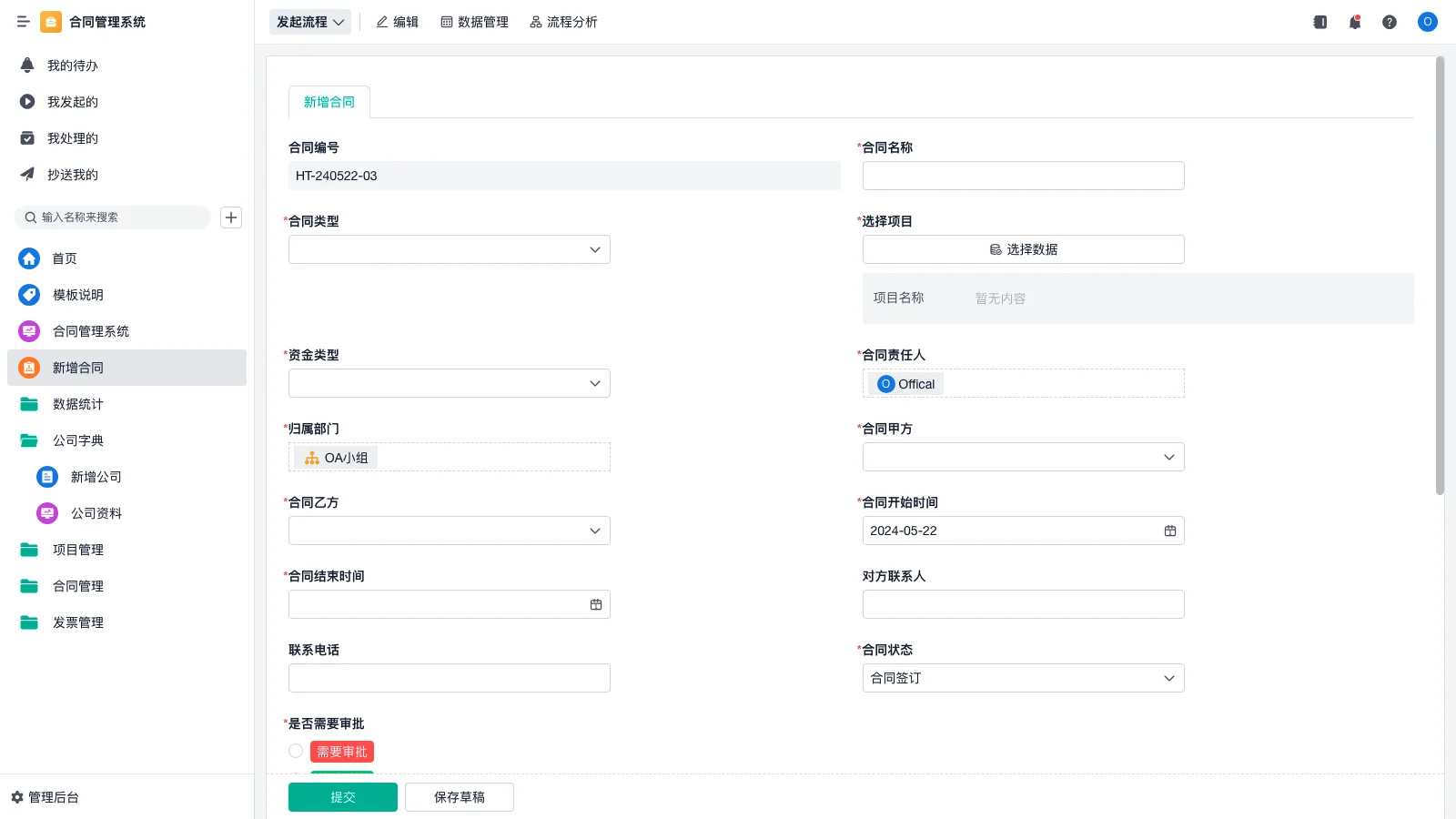Viewport: 1456px width, 819px height.
Task: Click the calendar icon in 合同结束时间 field
Action: tap(596, 604)
